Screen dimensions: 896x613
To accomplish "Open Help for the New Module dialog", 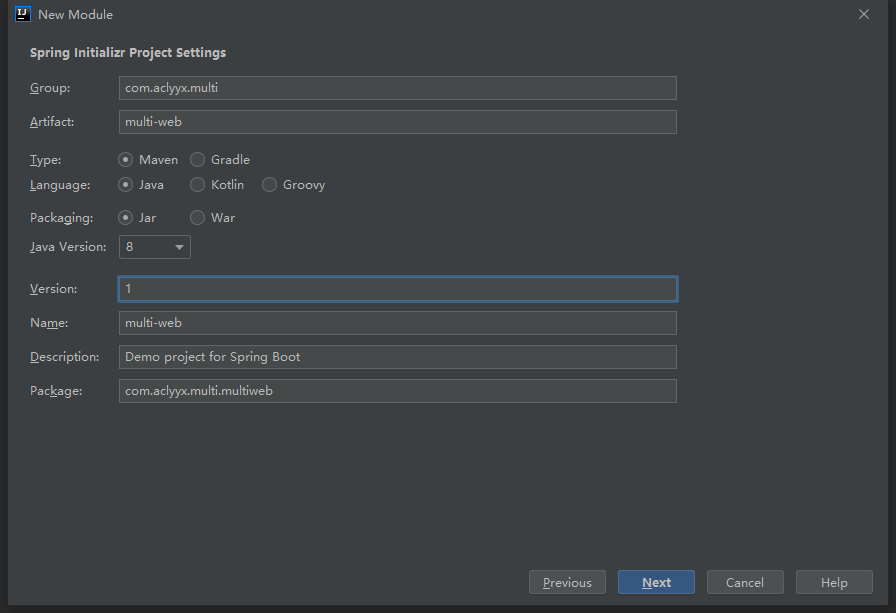I will pos(834,581).
